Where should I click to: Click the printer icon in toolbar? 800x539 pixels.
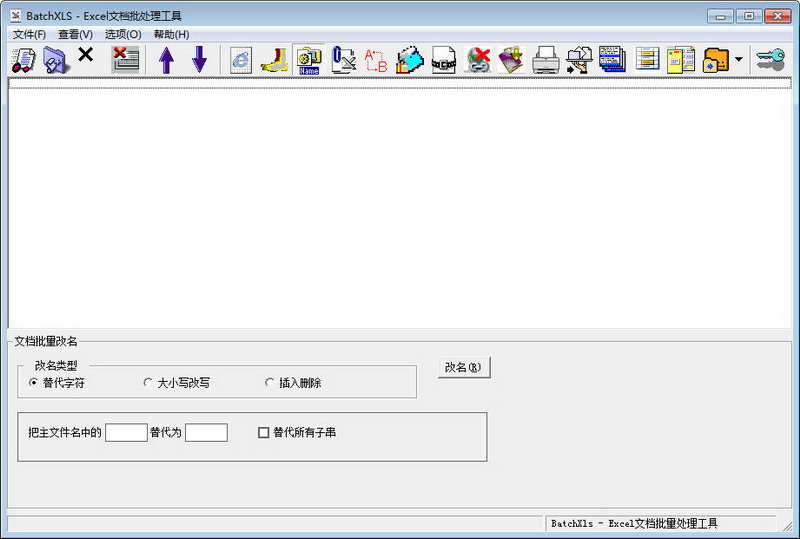545,60
